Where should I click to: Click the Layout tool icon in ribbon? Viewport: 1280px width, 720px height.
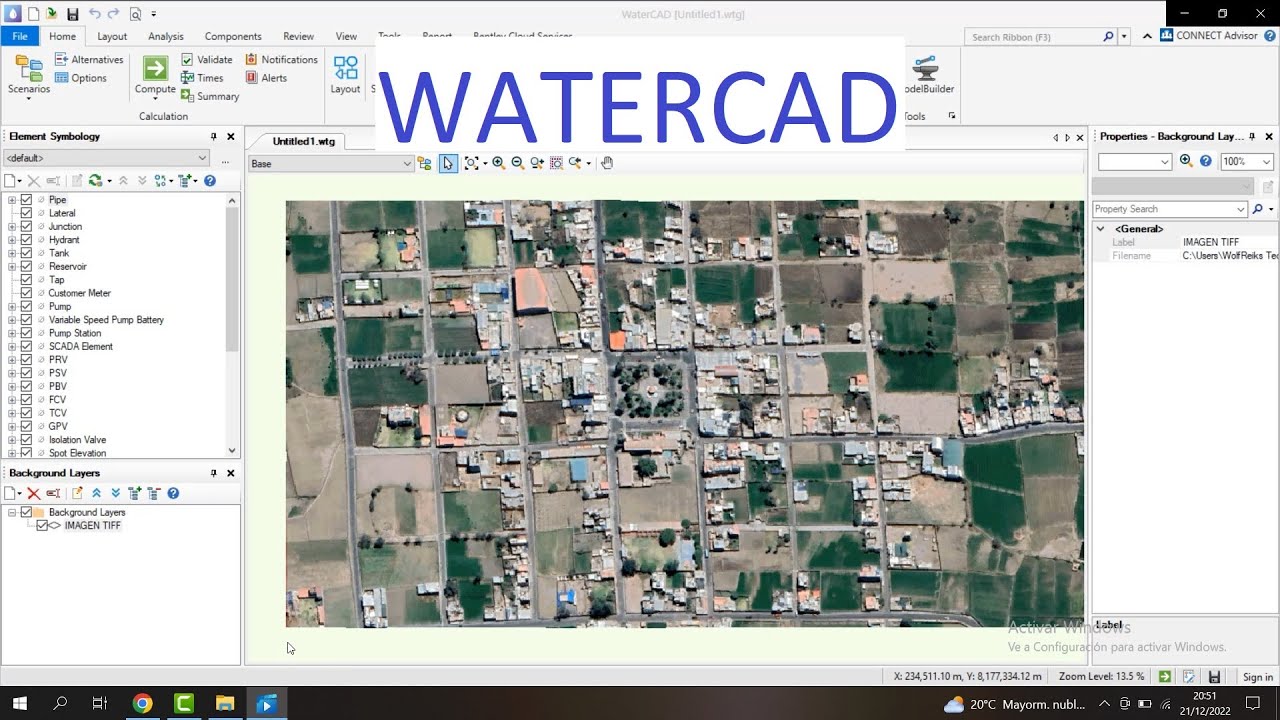click(345, 68)
